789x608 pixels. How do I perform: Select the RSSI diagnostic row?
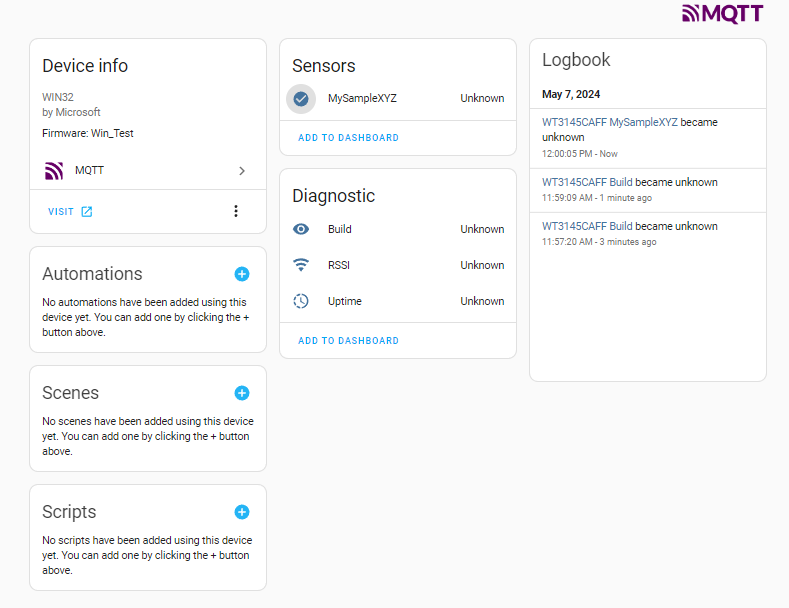(x=398, y=265)
